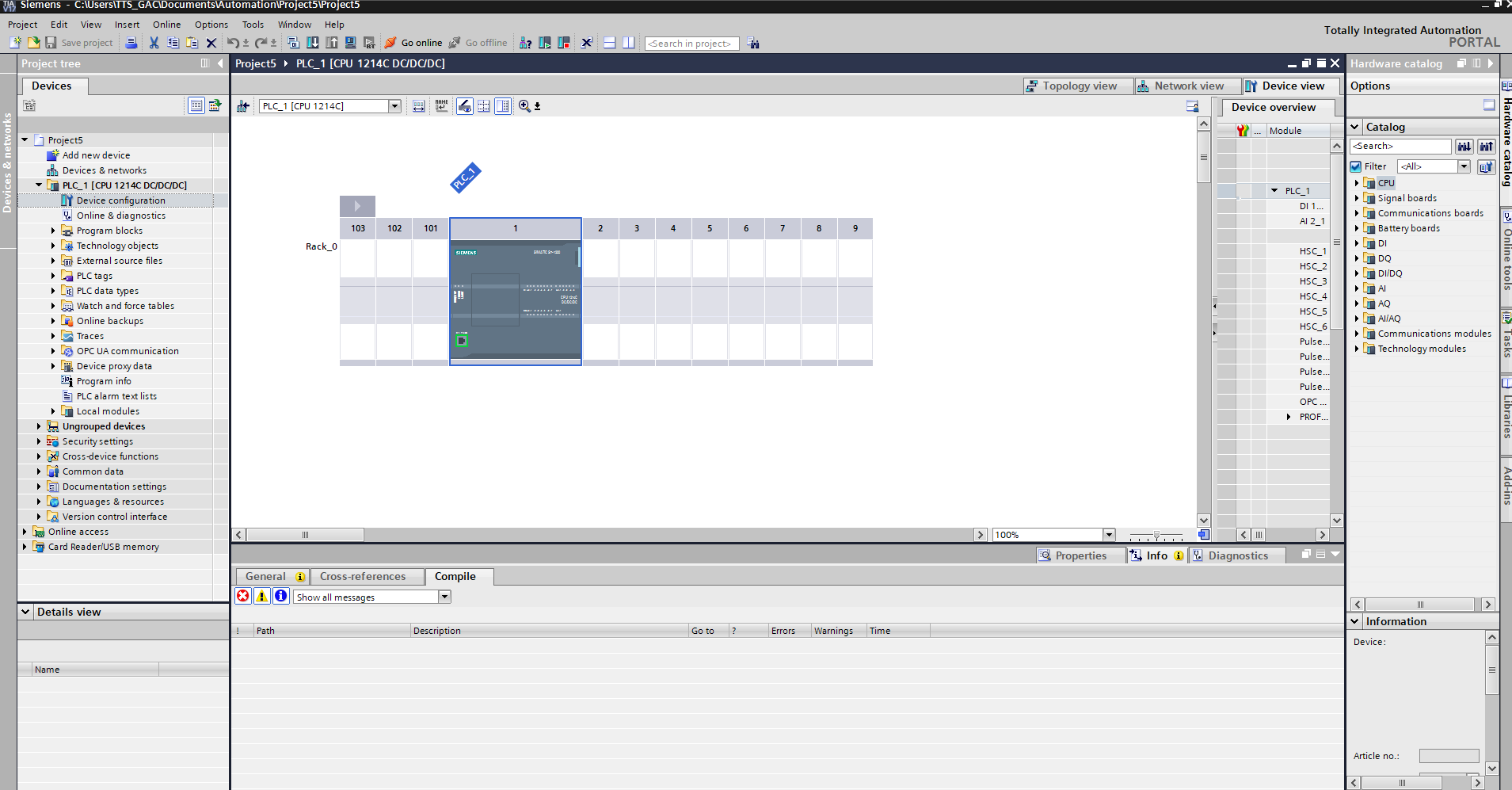Toggle warning messages filter in Compile tab
The height and width of the screenshot is (790, 1512).
(x=262, y=597)
